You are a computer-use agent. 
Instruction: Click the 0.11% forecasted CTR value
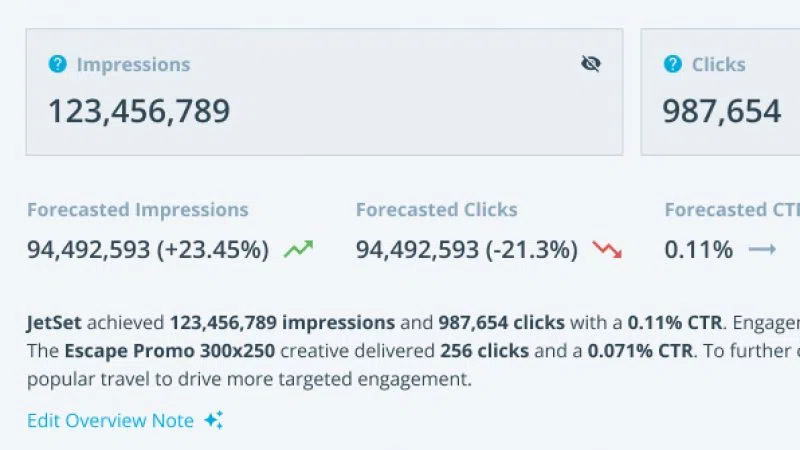click(x=698, y=249)
